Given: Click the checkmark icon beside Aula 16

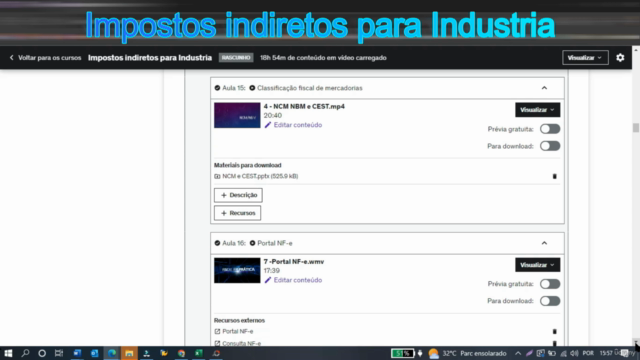Looking at the screenshot, I should 217,243.
